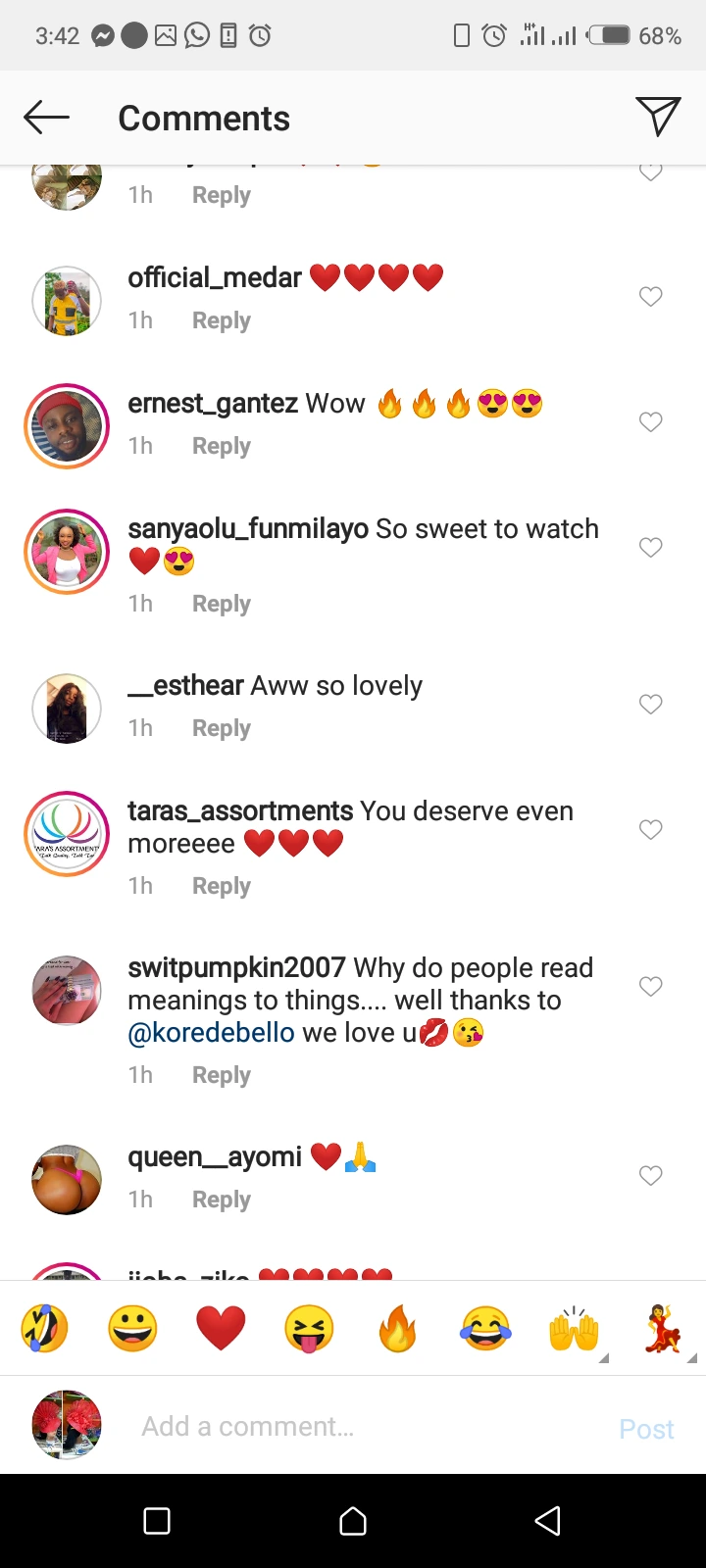Add the dancing woman emoji
Viewport: 706px width, 1568px height.
663,1330
